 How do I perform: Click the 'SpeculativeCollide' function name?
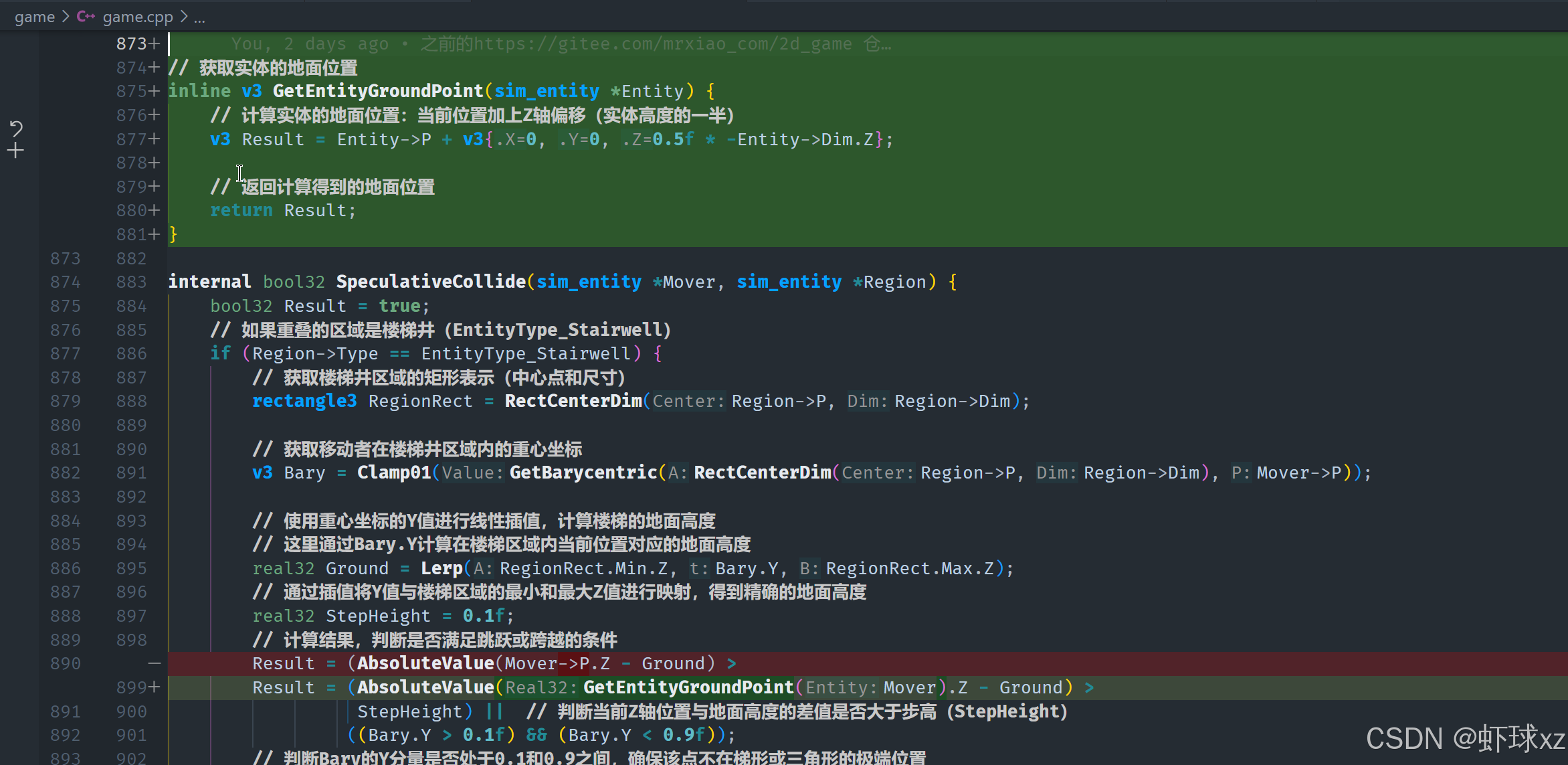pyautogui.click(x=431, y=282)
